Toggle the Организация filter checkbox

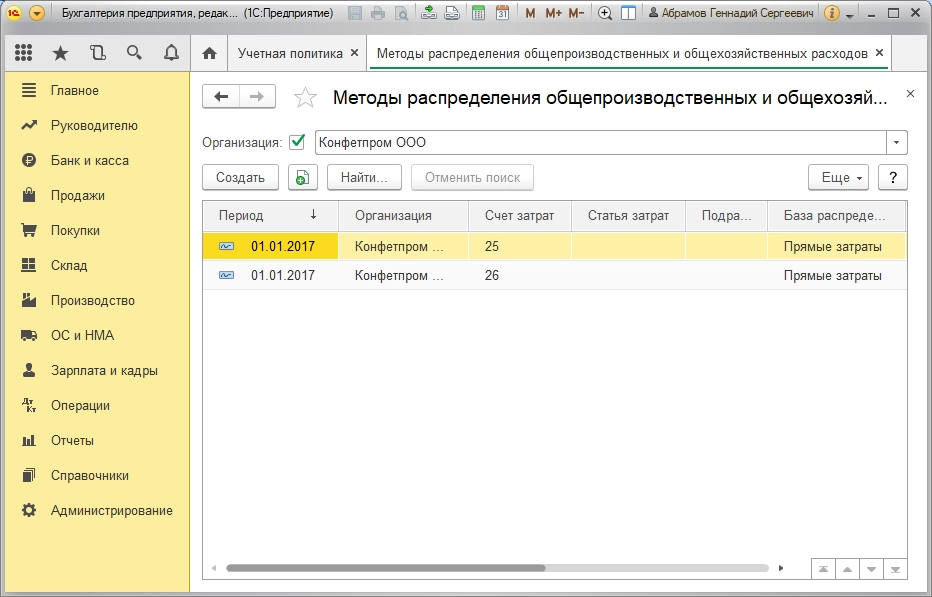(x=297, y=142)
